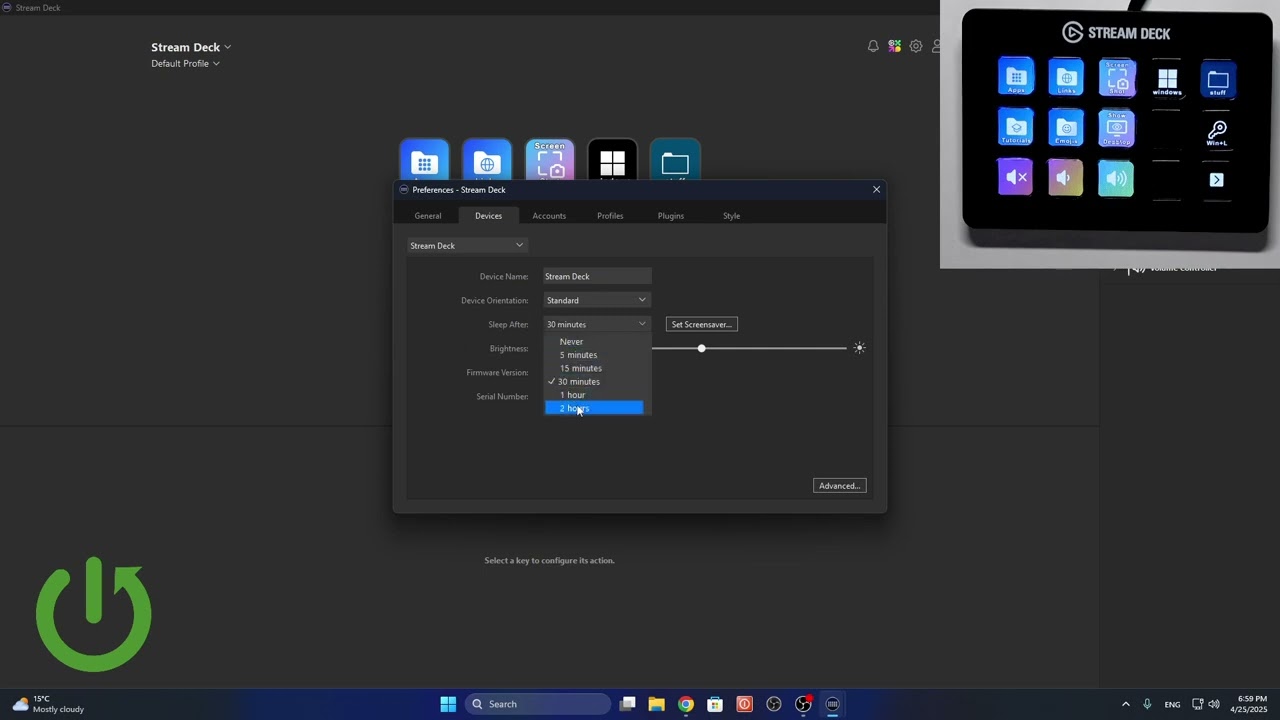Switch to the Style tab
The height and width of the screenshot is (720, 1280).
(x=732, y=216)
